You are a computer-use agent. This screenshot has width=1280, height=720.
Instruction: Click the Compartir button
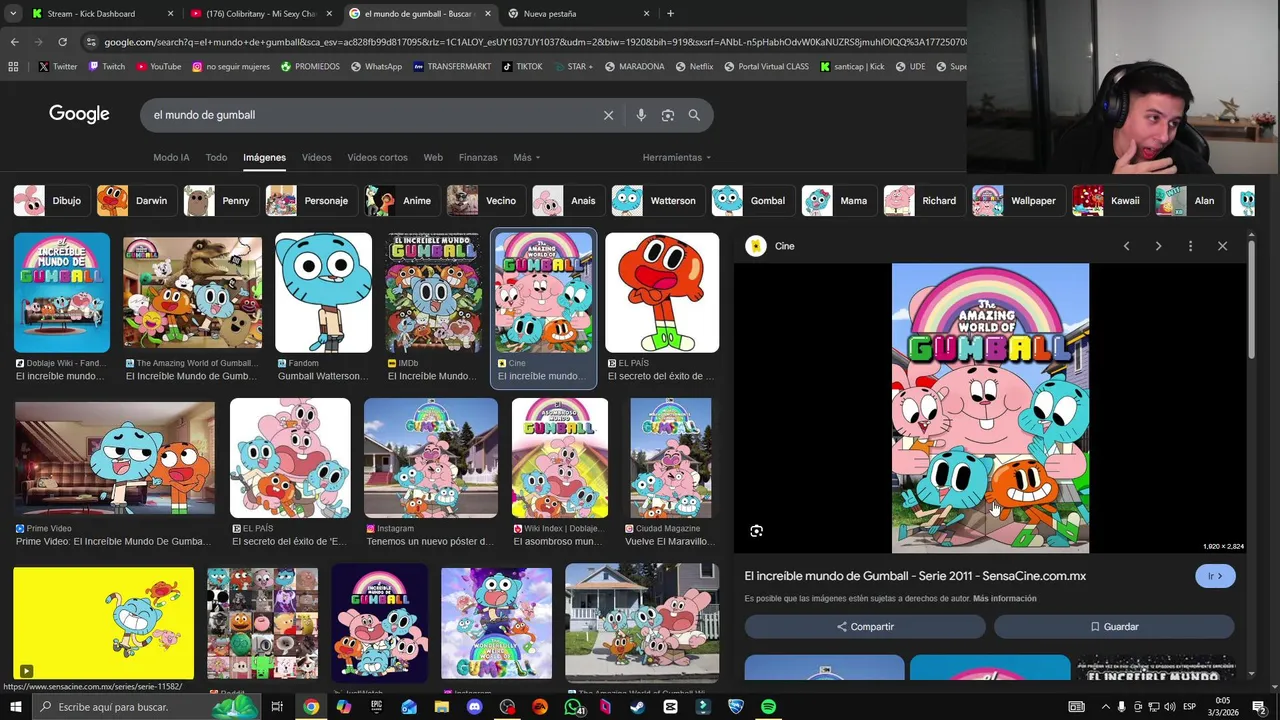pyautogui.click(x=865, y=627)
